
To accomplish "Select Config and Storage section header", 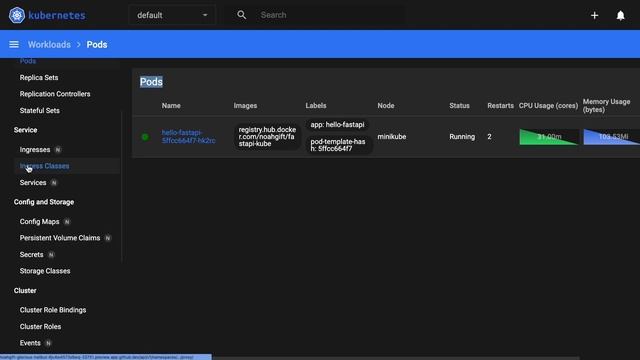I will point(44,202).
